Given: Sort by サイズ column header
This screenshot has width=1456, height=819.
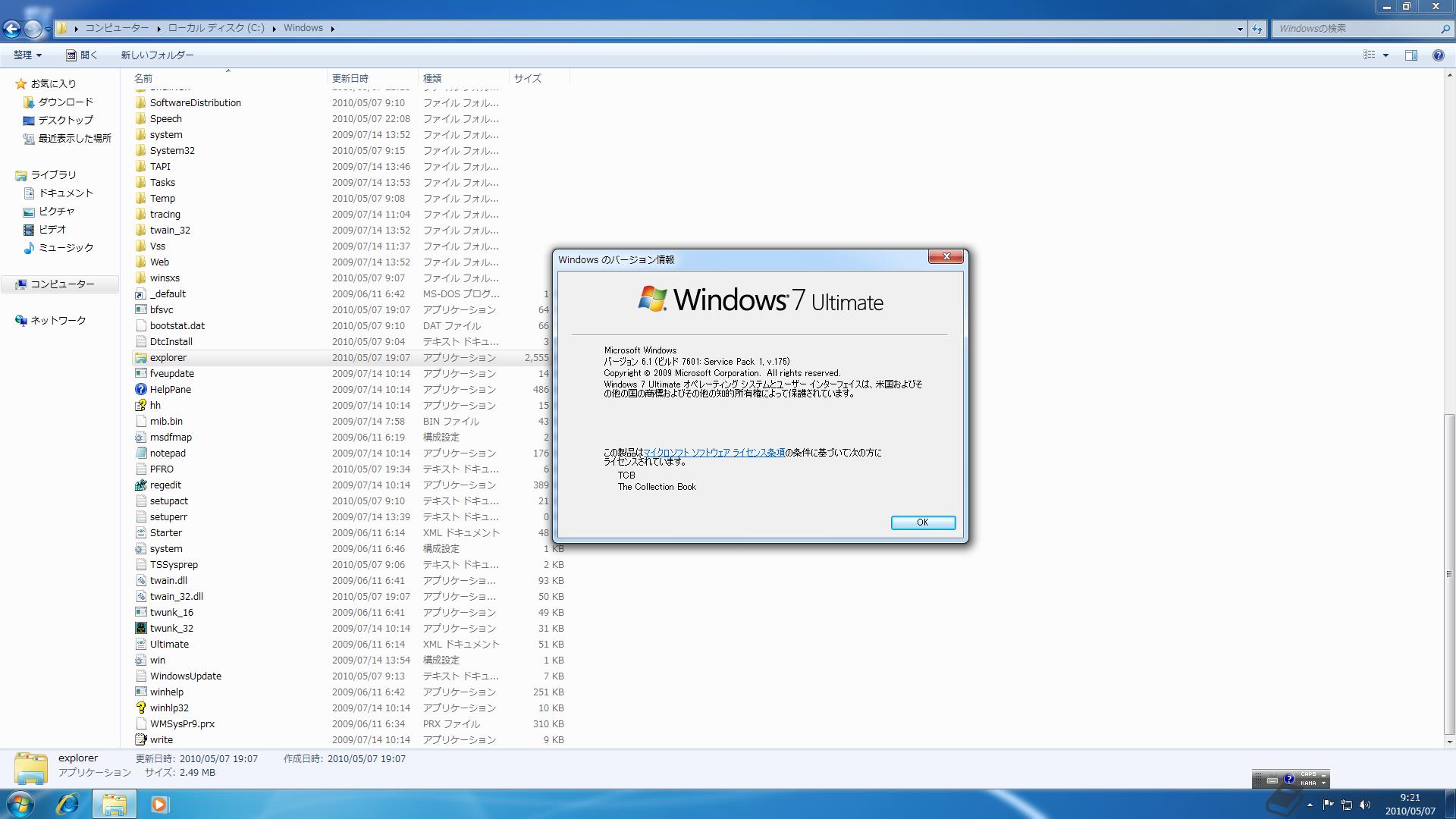Looking at the screenshot, I should coord(539,78).
